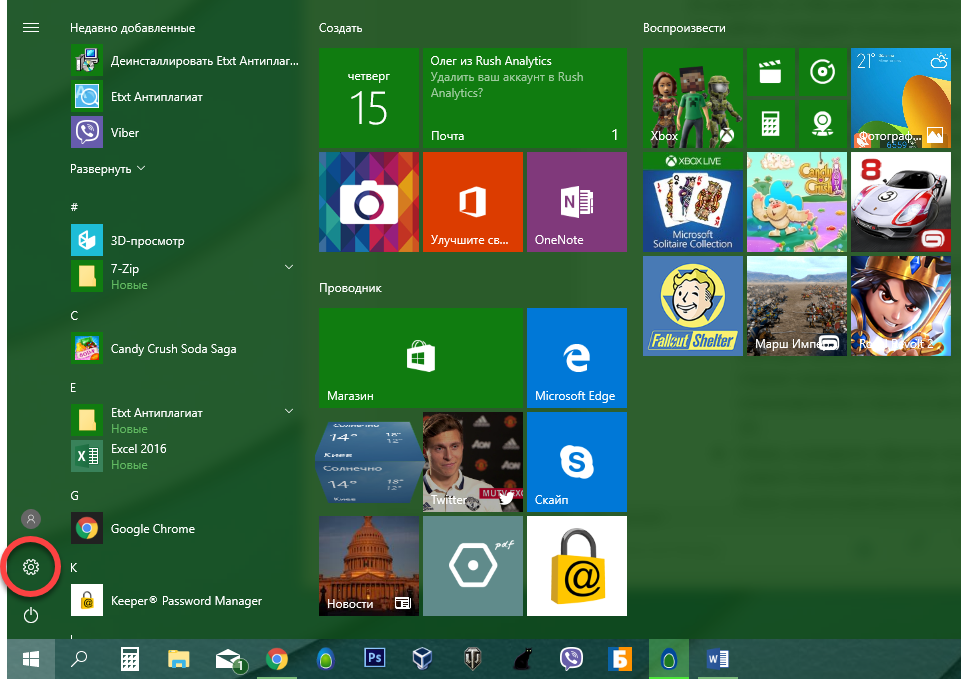Open the Settings gear icon
961x679 pixels.
tap(31, 567)
